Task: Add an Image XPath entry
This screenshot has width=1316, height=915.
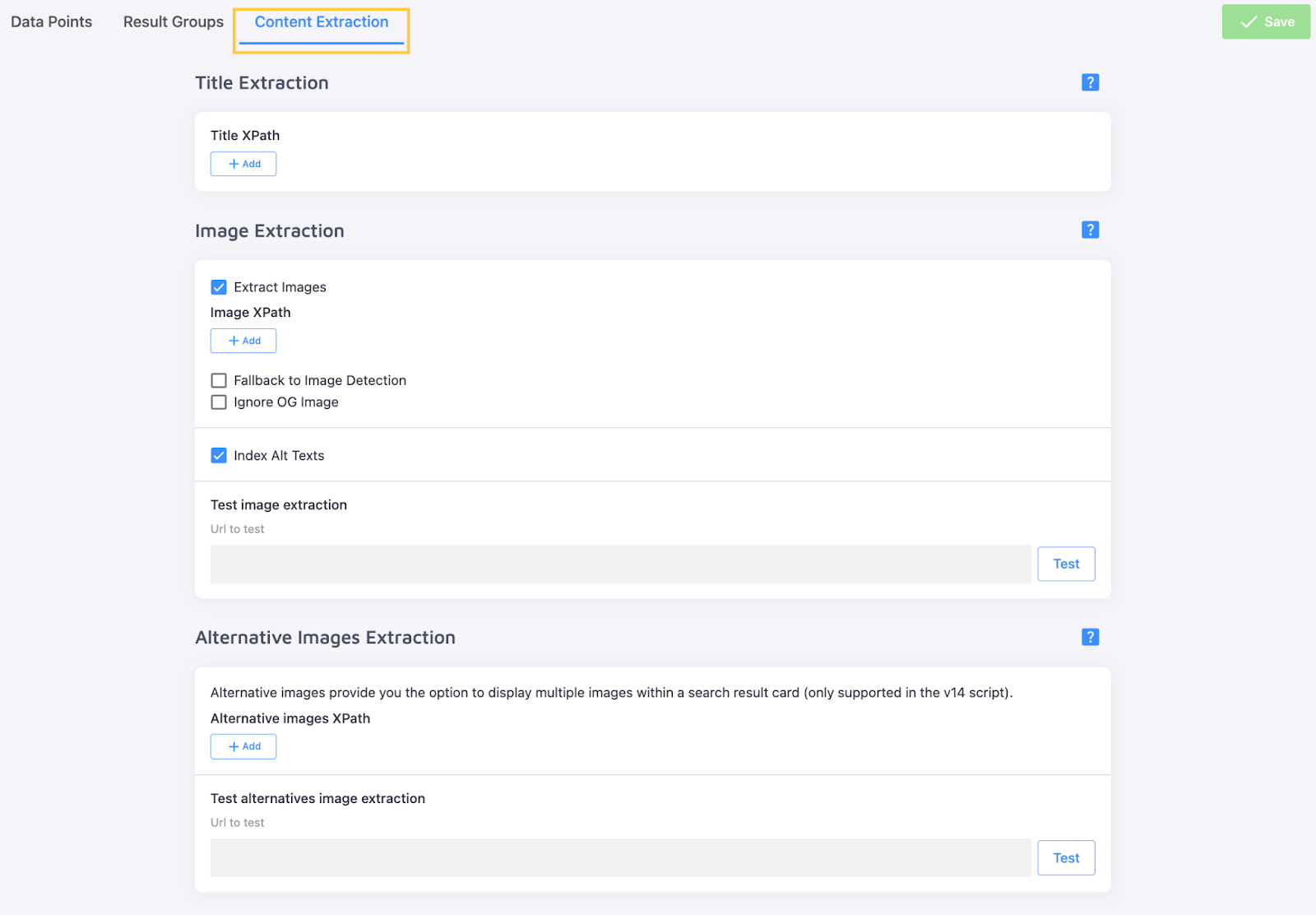Action: [x=243, y=341]
